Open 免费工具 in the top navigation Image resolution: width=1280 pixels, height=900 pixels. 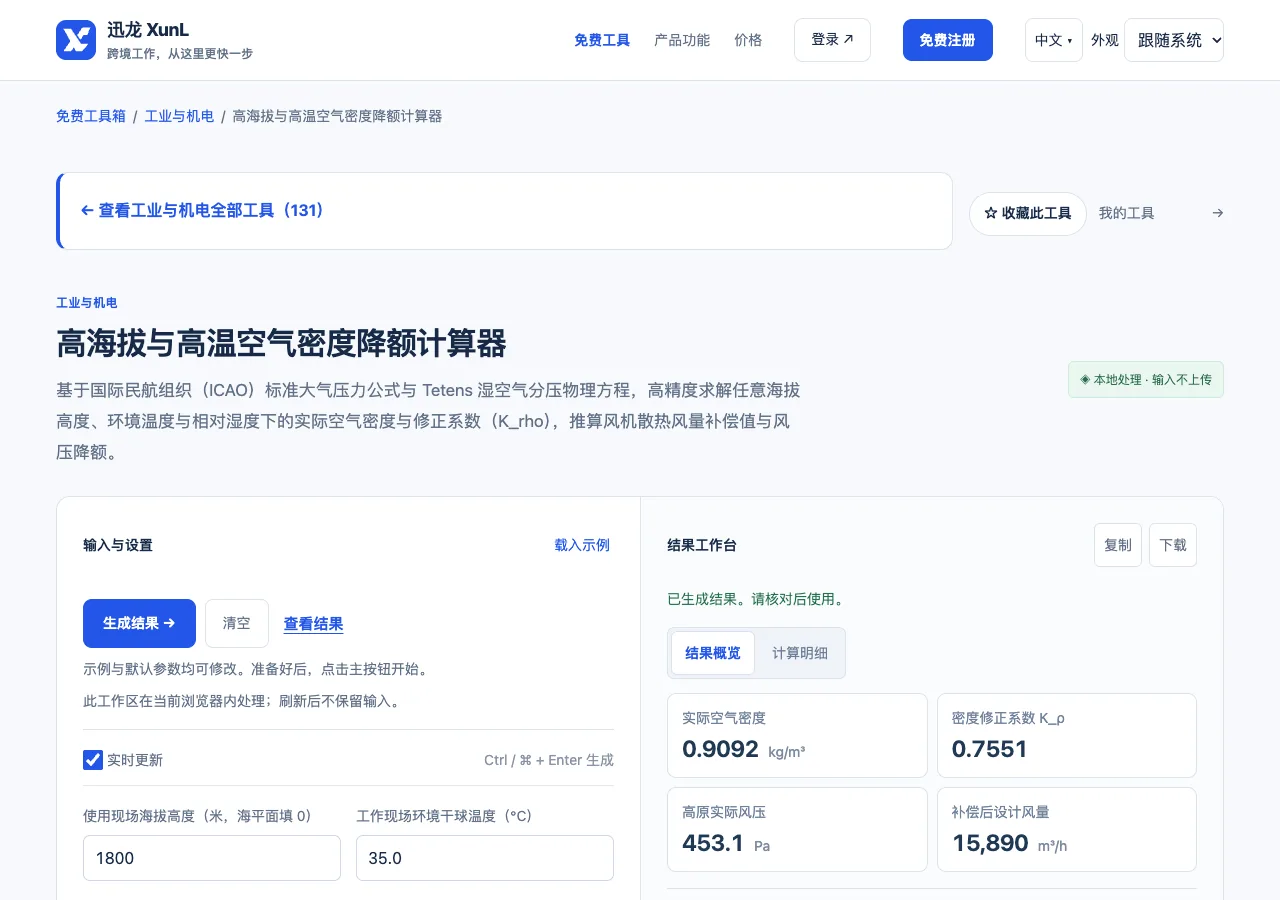tap(602, 40)
